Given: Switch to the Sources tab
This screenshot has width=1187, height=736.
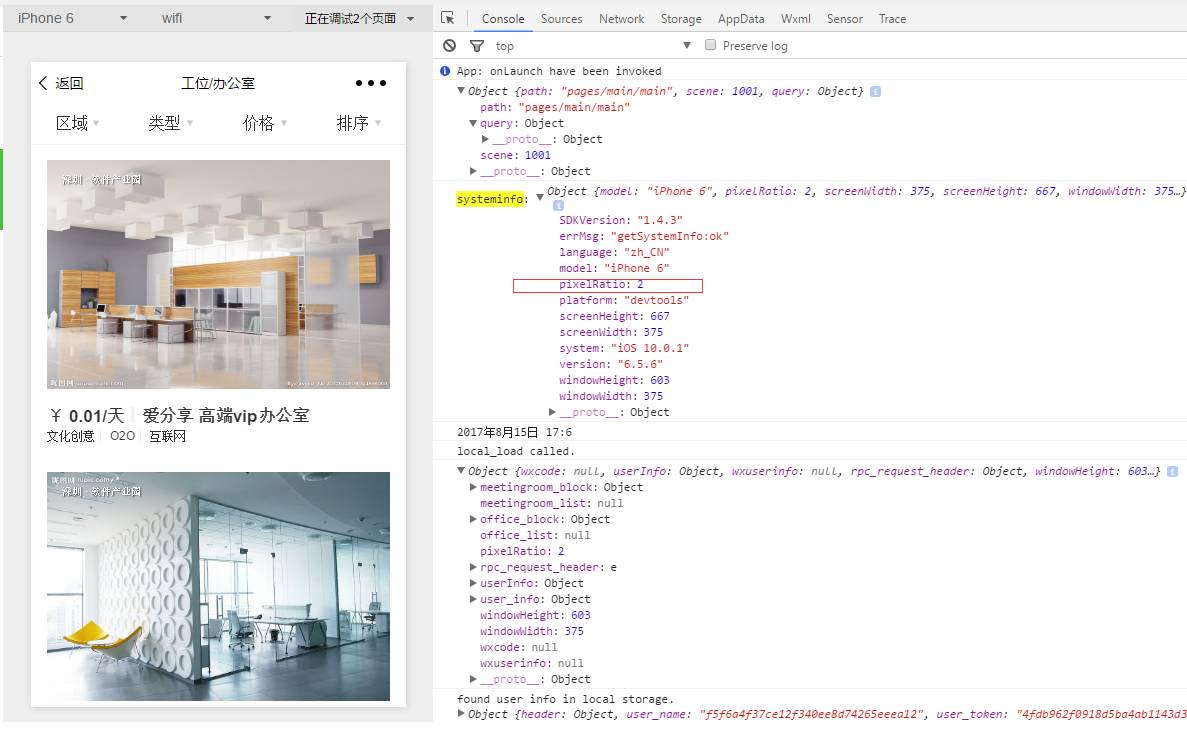Looking at the screenshot, I should tap(561, 19).
